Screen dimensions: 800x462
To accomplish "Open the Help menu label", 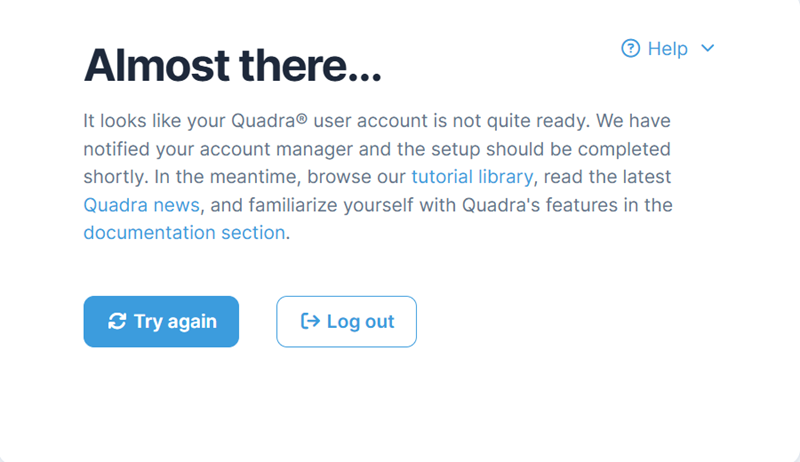I will tap(668, 48).
